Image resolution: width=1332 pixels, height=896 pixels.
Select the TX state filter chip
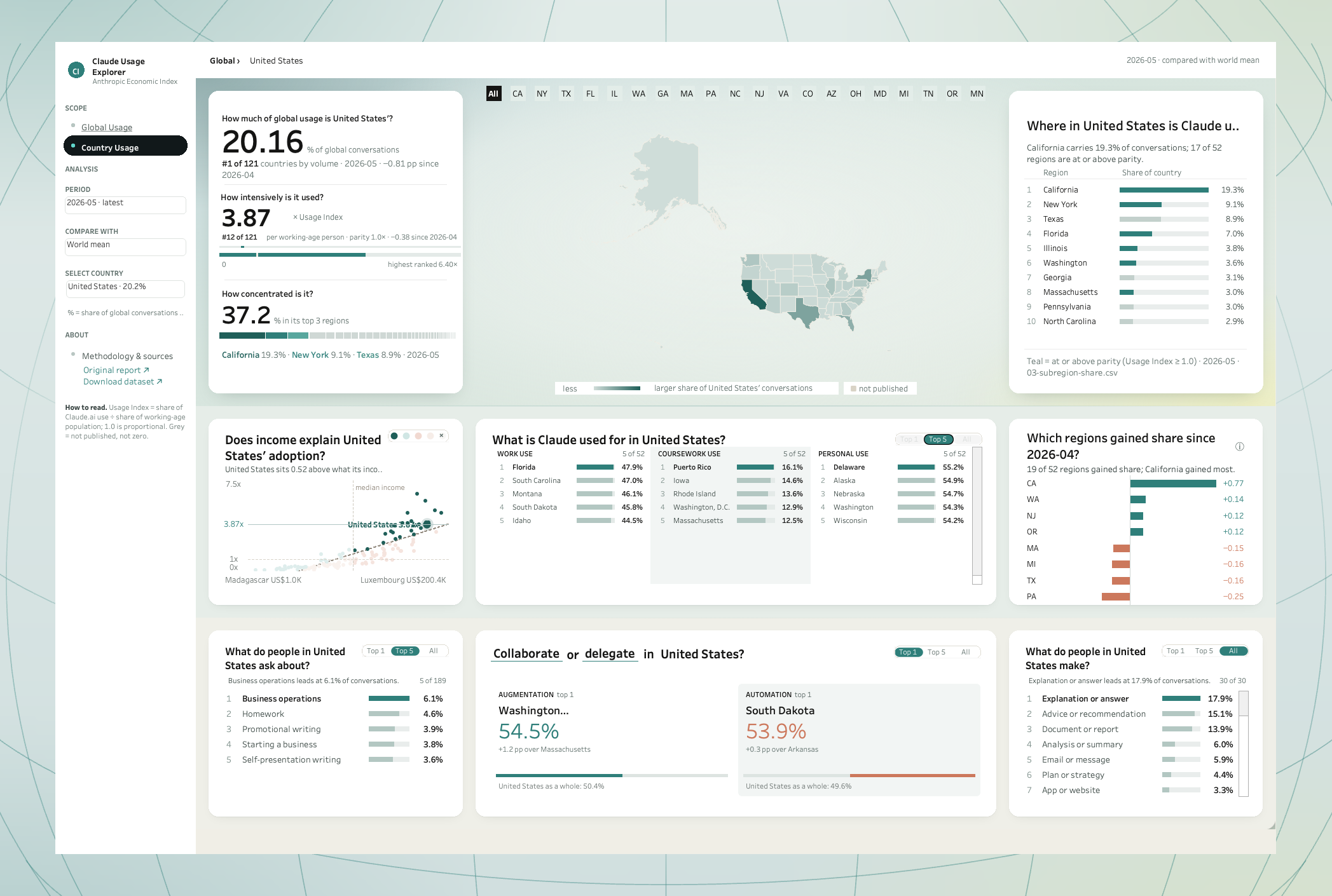[x=566, y=93]
